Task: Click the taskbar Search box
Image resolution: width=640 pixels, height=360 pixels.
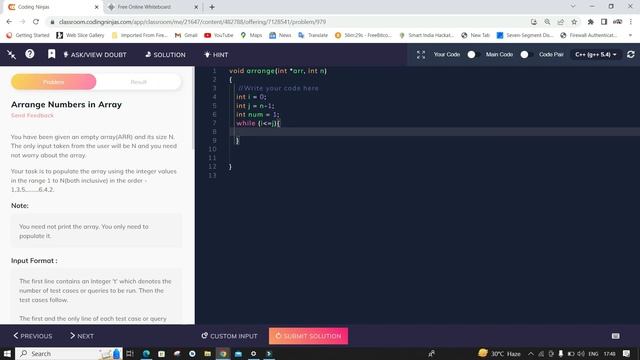Action: pyautogui.click(x=69, y=353)
